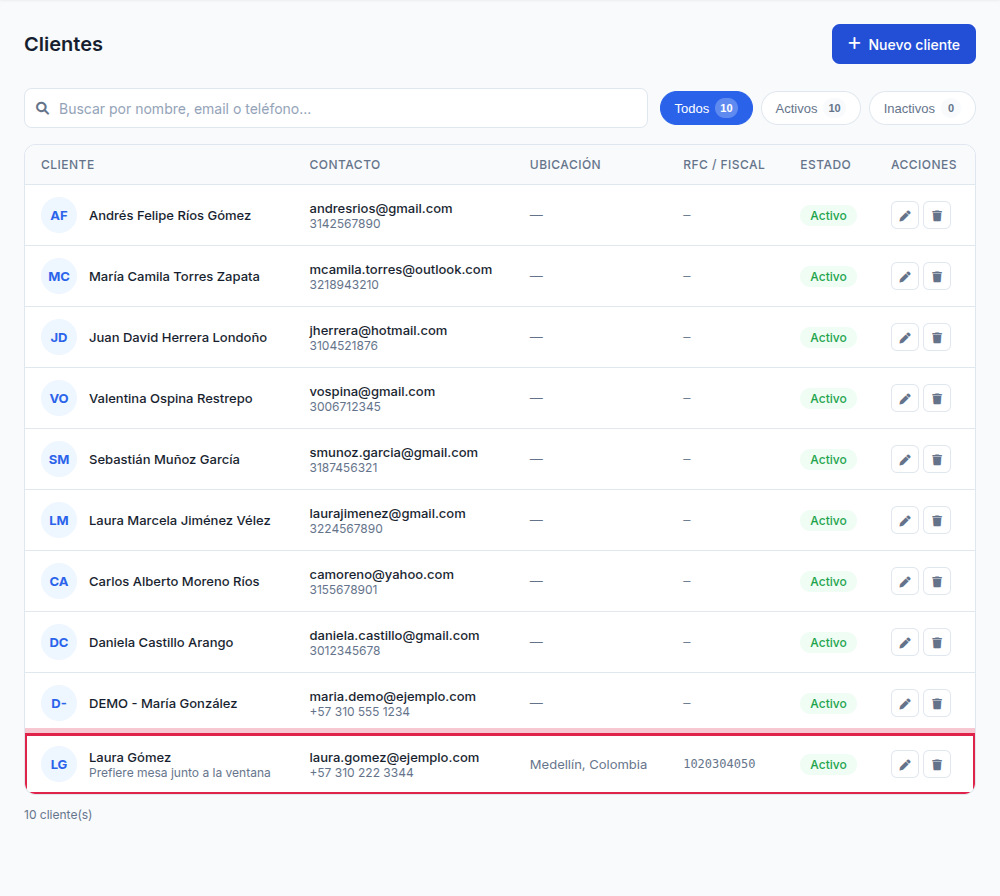The width and height of the screenshot is (1000, 896).
Task: Click phone number +57 310 222 3344
Action: click(362, 773)
